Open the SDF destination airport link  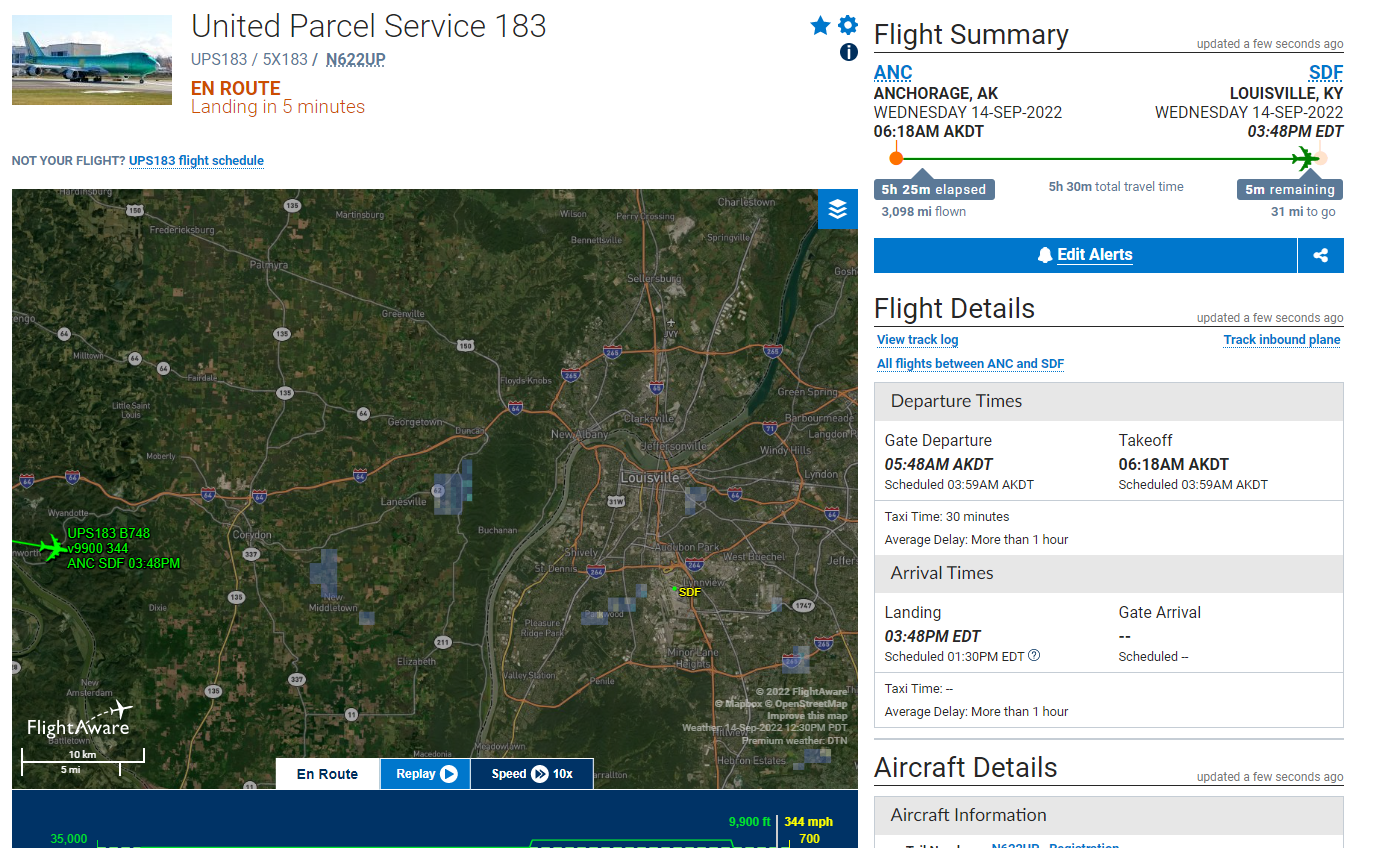pyautogui.click(x=1326, y=72)
